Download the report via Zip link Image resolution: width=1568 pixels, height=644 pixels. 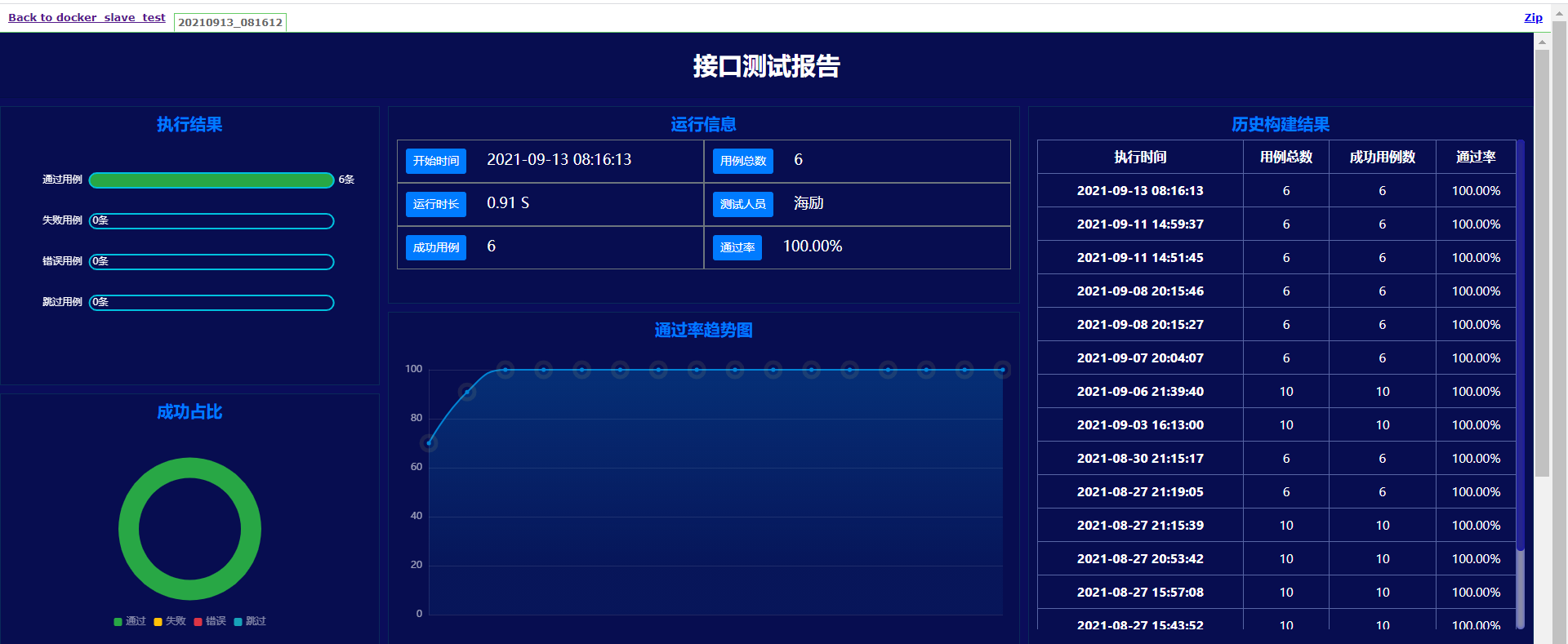point(1533,17)
